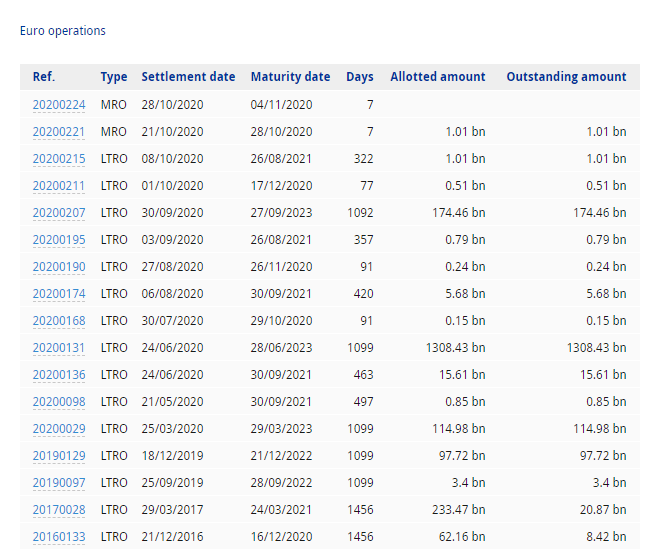Open reference 20160133 link
The height and width of the screenshot is (557, 645).
coord(59,536)
